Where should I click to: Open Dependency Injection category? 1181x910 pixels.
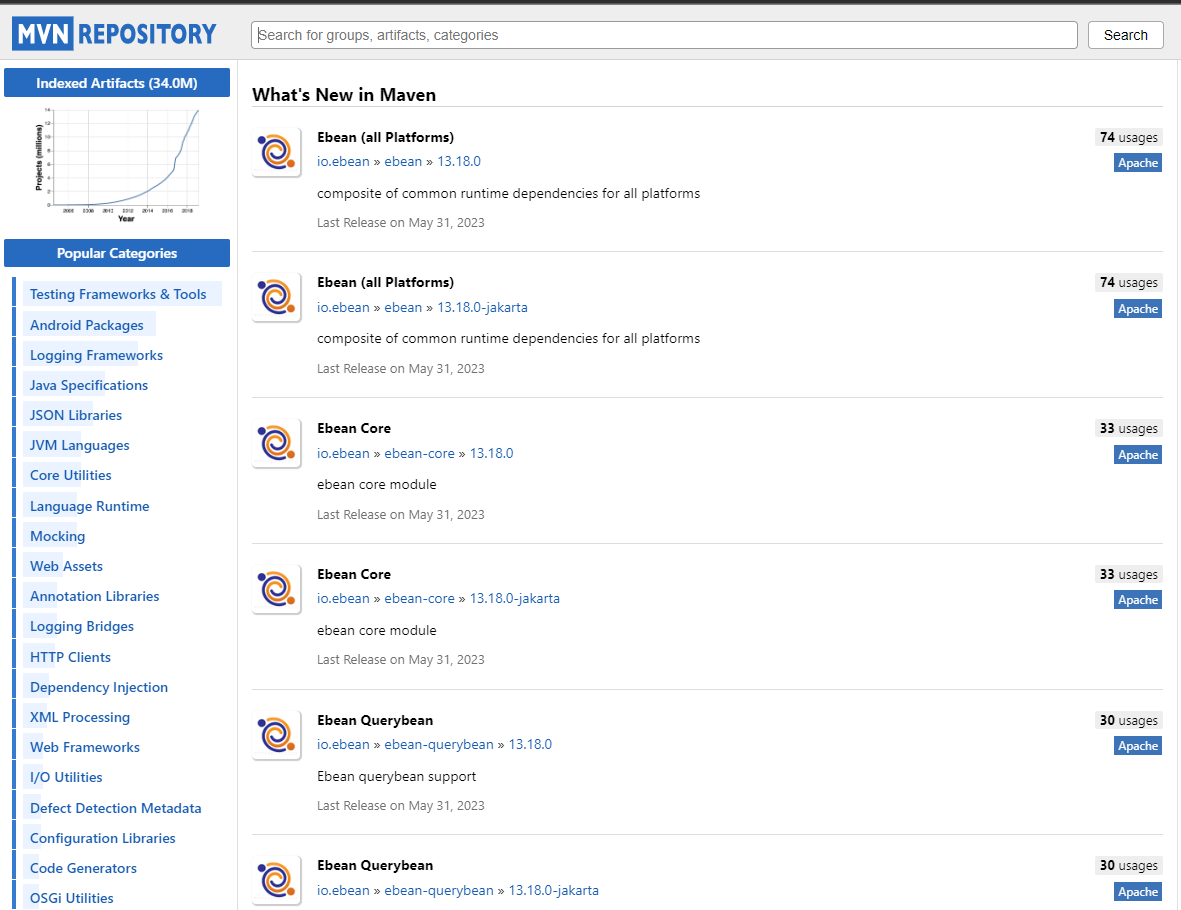[99, 687]
